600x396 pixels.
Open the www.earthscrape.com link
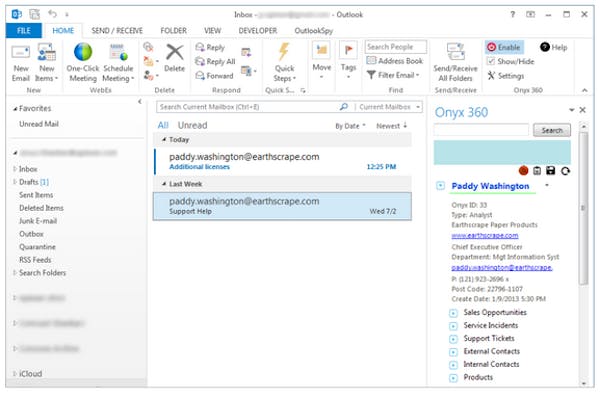[x=484, y=235]
